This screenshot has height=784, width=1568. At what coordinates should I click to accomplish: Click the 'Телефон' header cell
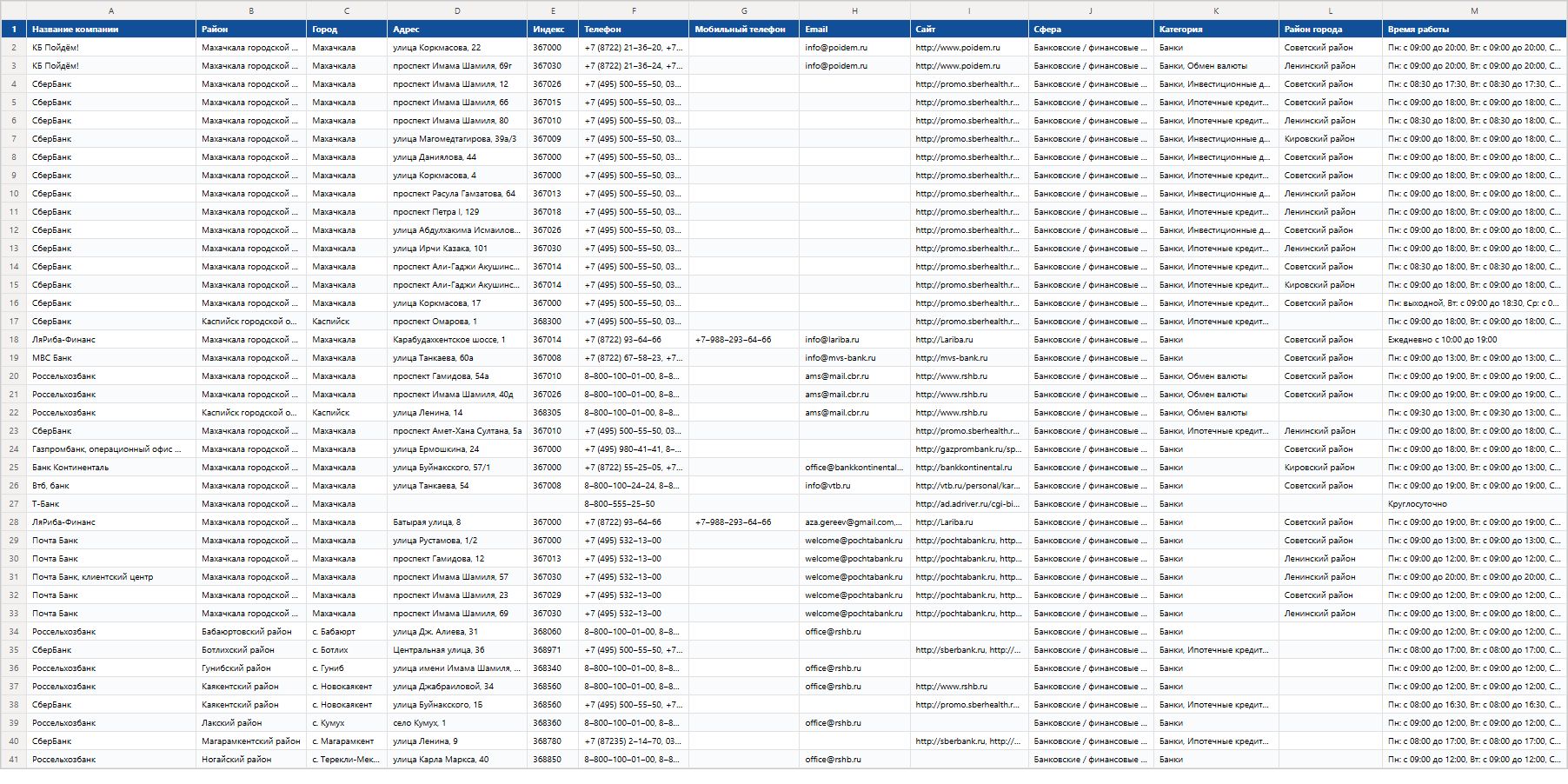pyautogui.click(x=634, y=30)
